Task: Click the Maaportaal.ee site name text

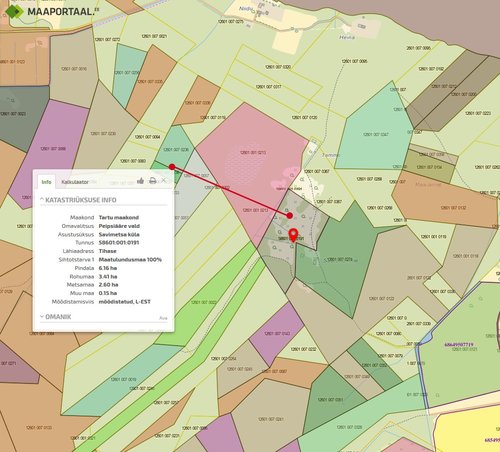Action: coord(63,12)
